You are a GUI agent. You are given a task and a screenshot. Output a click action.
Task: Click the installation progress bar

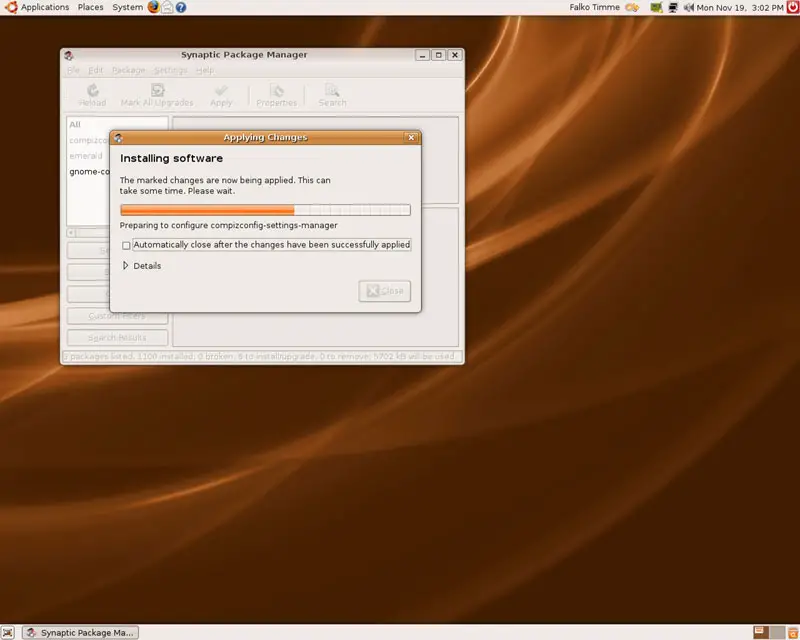click(x=265, y=210)
